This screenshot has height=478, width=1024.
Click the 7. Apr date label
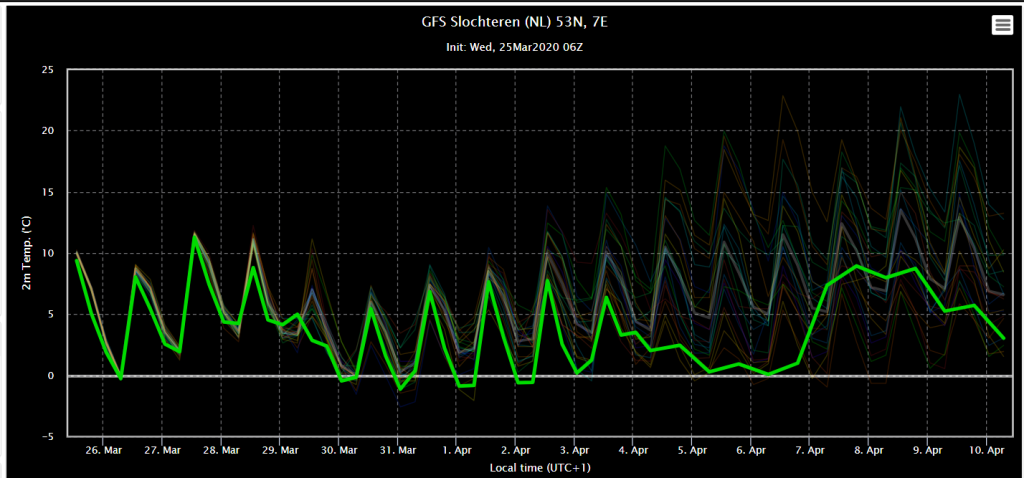pyautogui.click(x=808, y=451)
